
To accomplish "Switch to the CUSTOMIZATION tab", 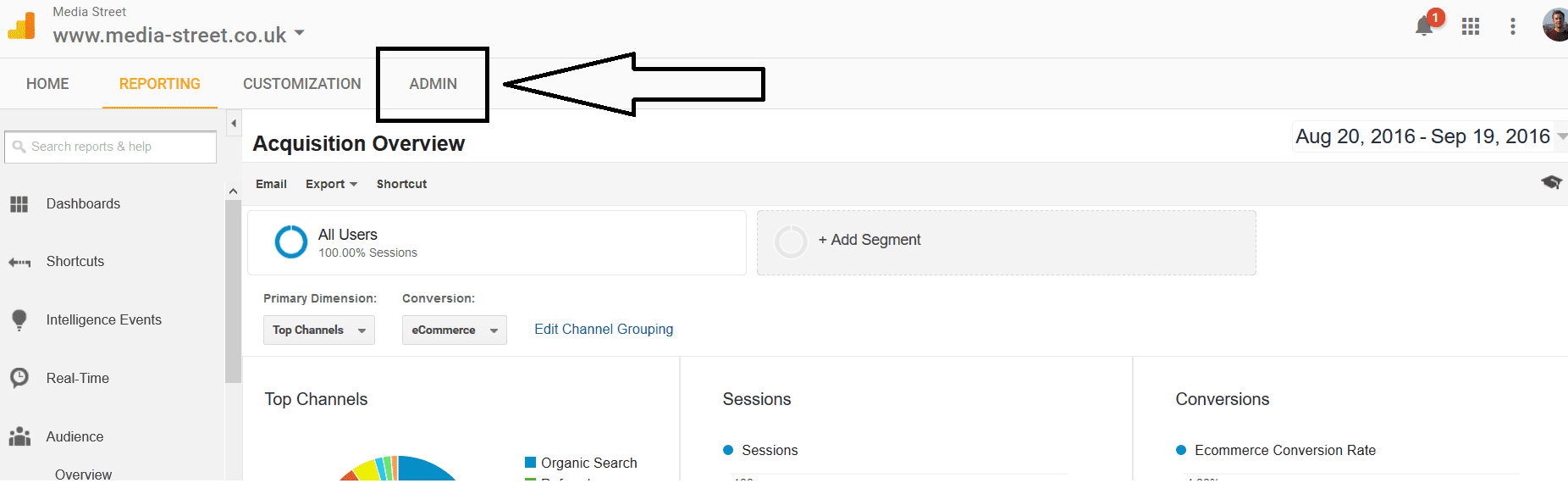I will (x=301, y=84).
